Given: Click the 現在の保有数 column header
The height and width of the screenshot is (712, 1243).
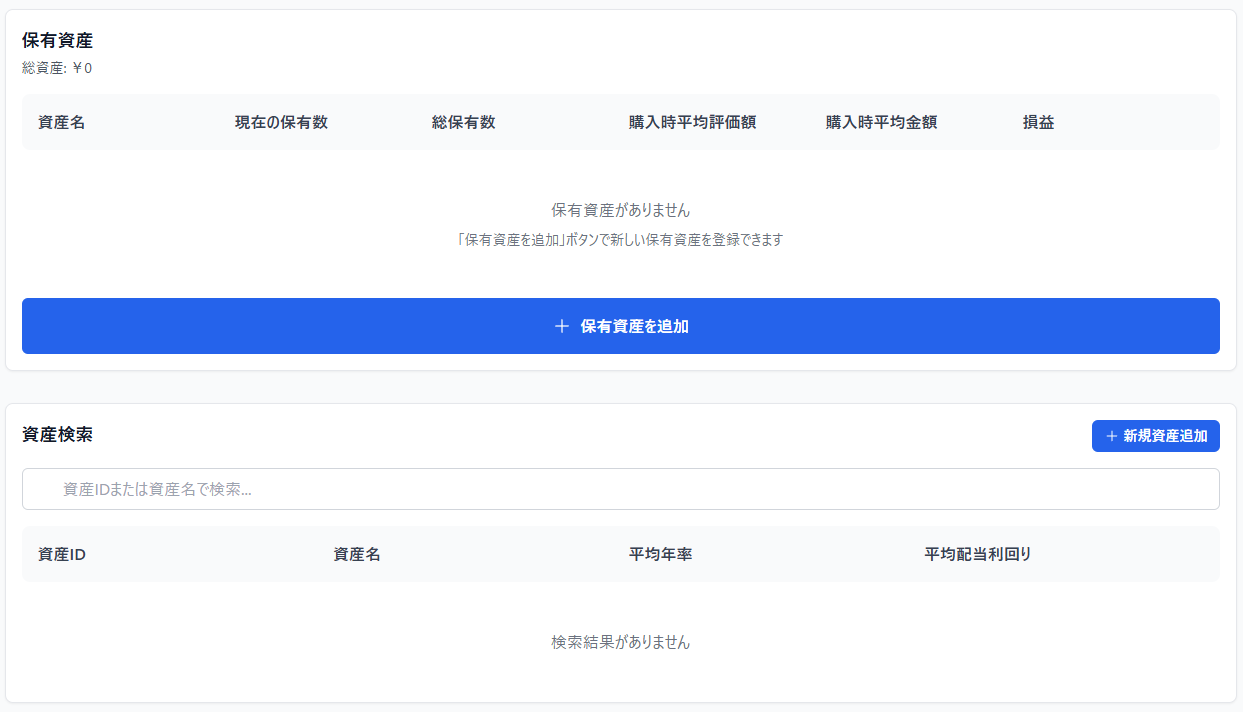Looking at the screenshot, I should coord(281,122).
